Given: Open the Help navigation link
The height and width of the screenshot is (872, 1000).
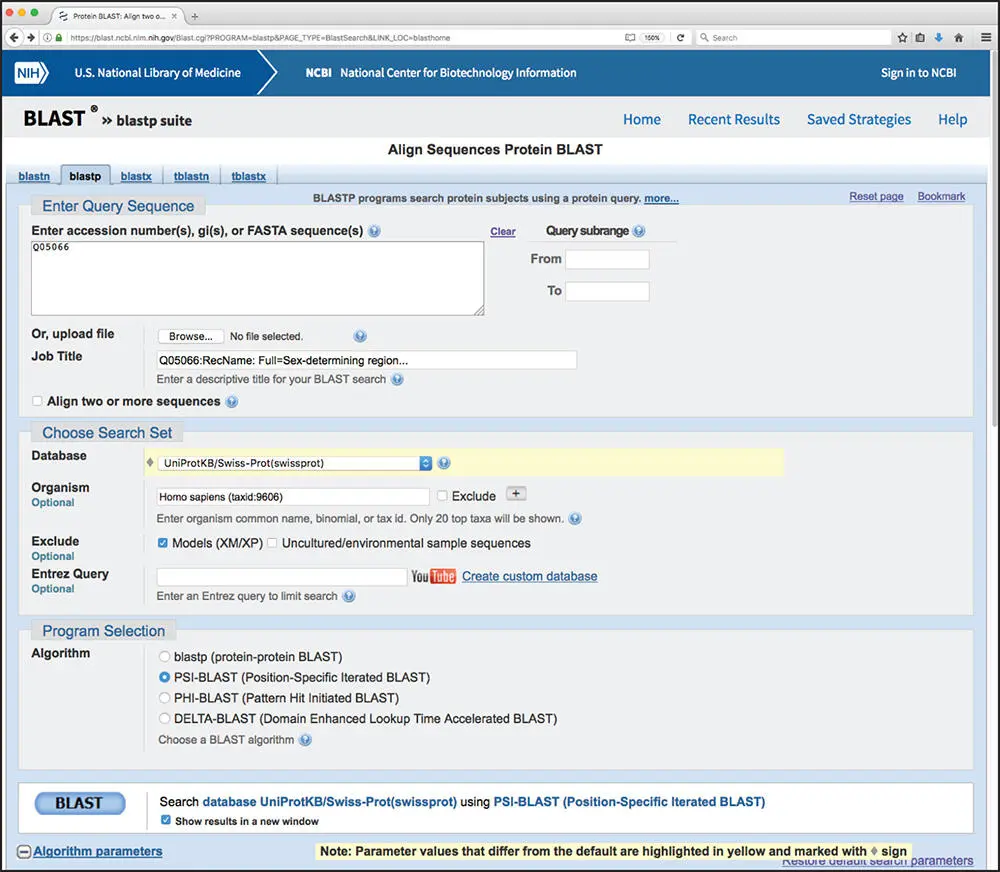Looking at the screenshot, I should [952, 119].
